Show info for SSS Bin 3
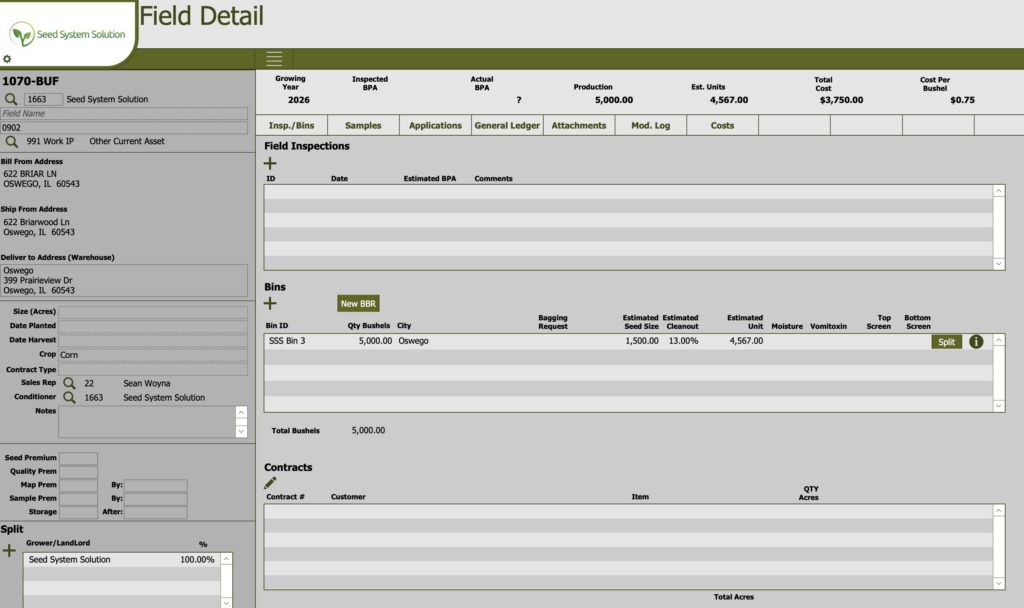The height and width of the screenshot is (608, 1024). (976, 341)
